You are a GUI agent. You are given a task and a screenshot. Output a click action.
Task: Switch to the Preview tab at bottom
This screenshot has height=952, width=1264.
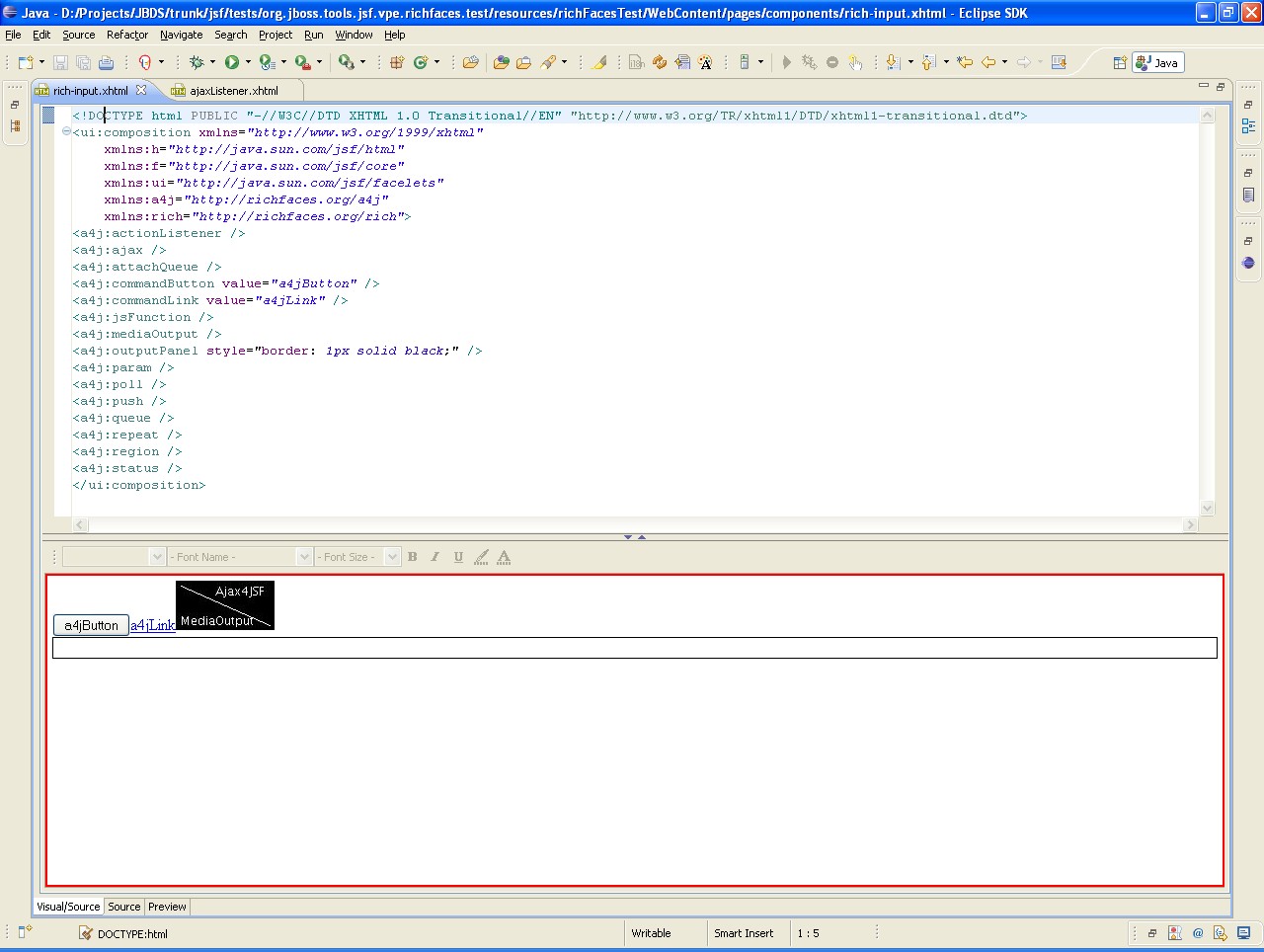pos(167,907)
